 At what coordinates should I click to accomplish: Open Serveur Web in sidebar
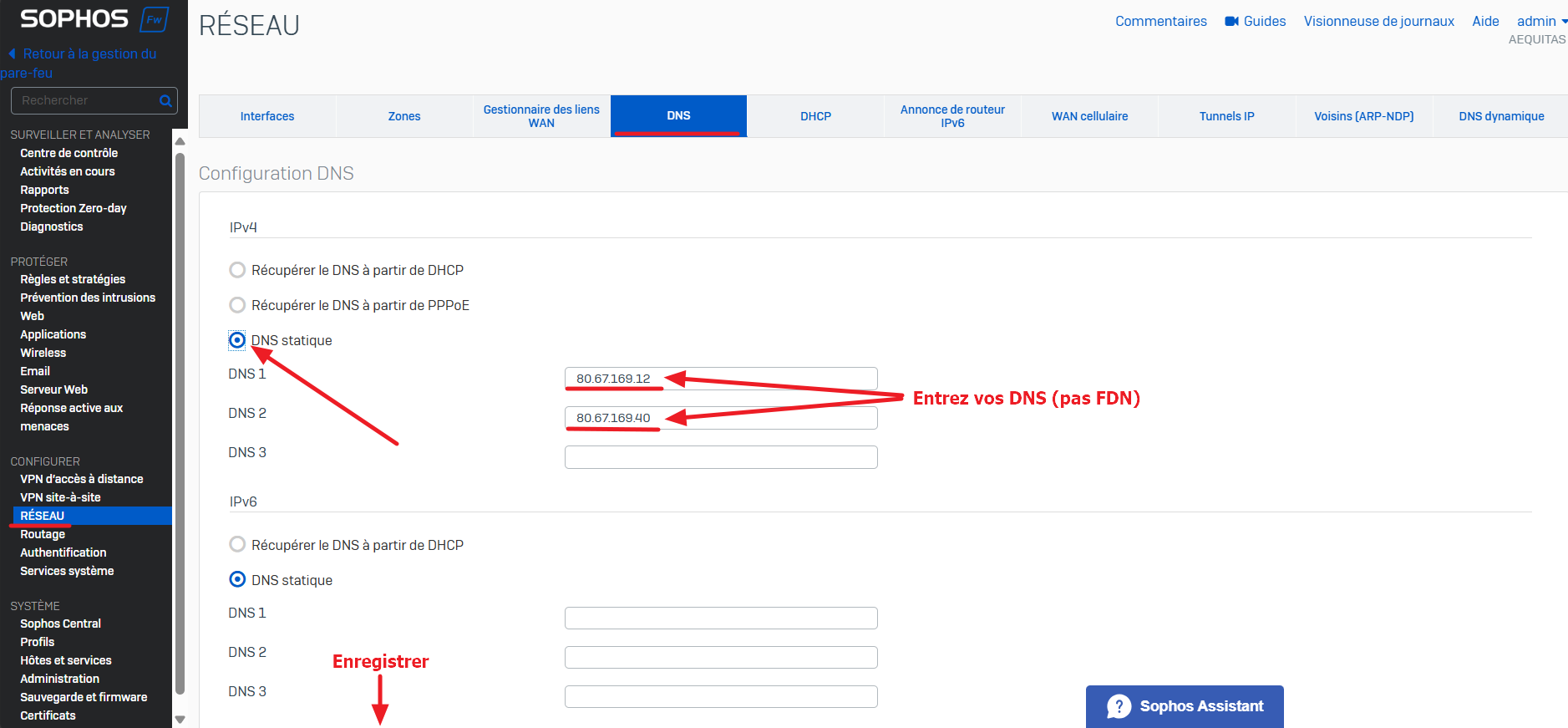[54, 389]
